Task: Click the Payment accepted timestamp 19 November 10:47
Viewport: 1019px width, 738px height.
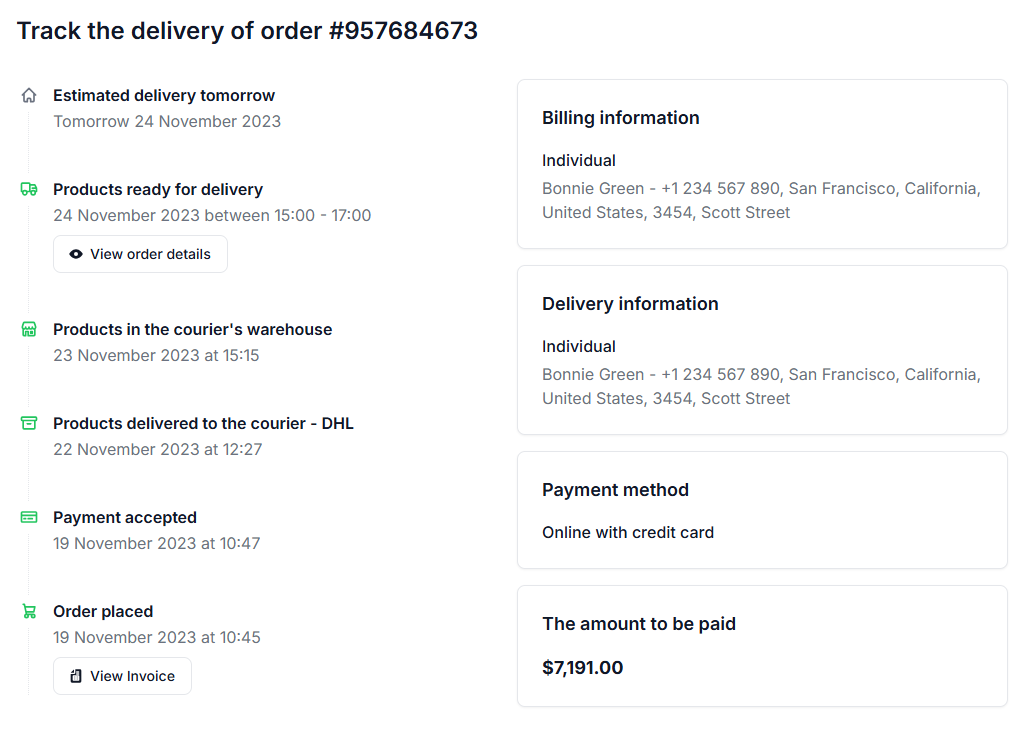Action: 156,543
